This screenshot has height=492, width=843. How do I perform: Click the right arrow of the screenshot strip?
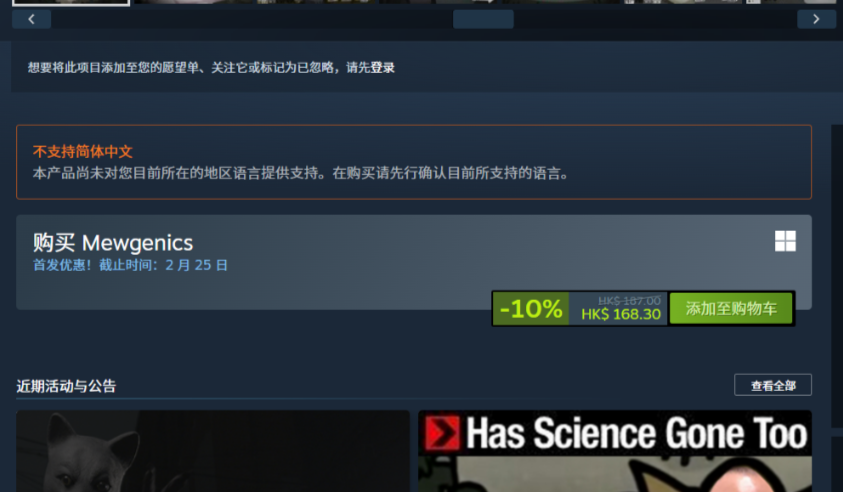(x=816, y=19)
